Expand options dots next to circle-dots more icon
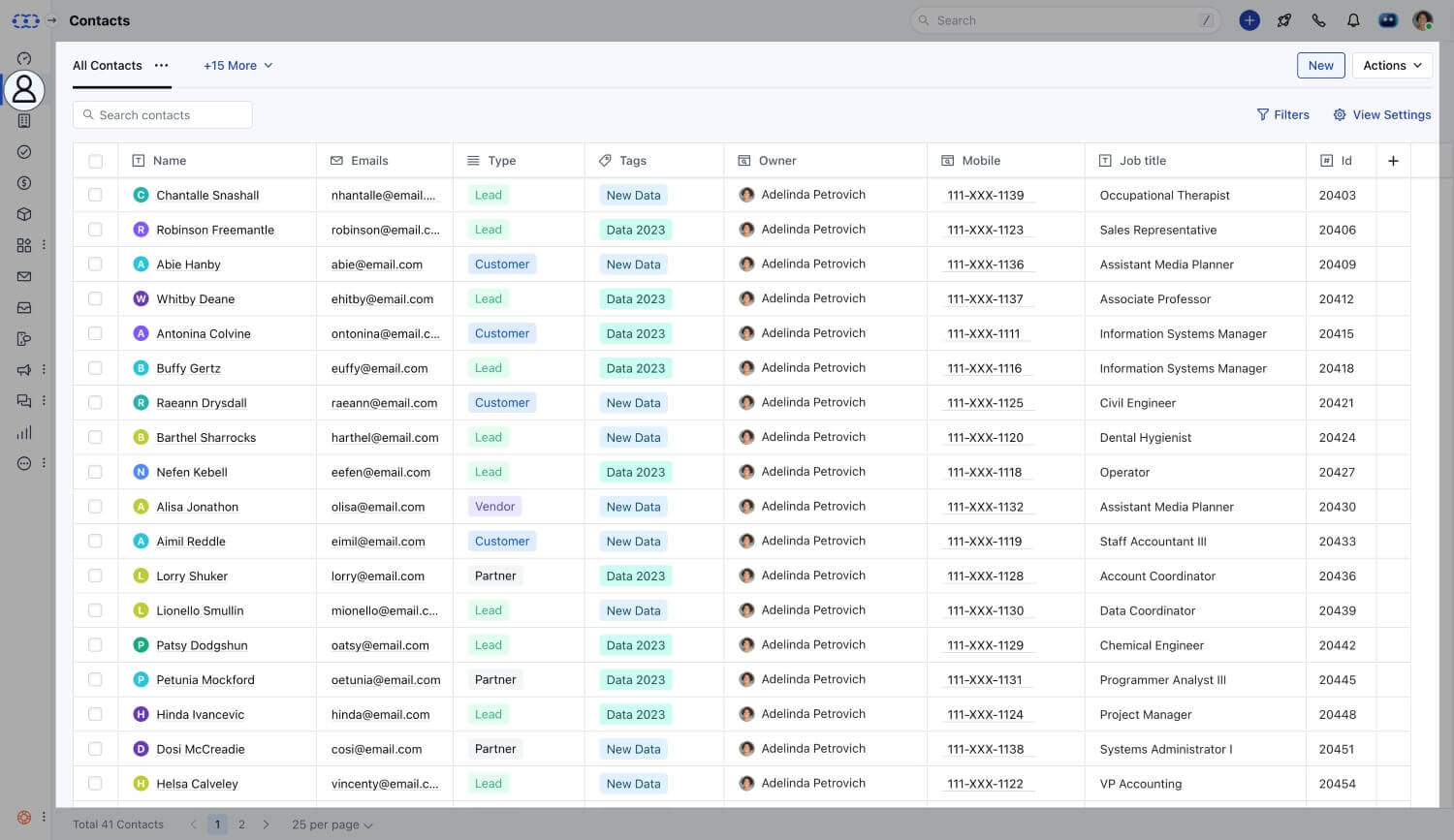Screen dimensions: 1454x840 pos(44,463)
